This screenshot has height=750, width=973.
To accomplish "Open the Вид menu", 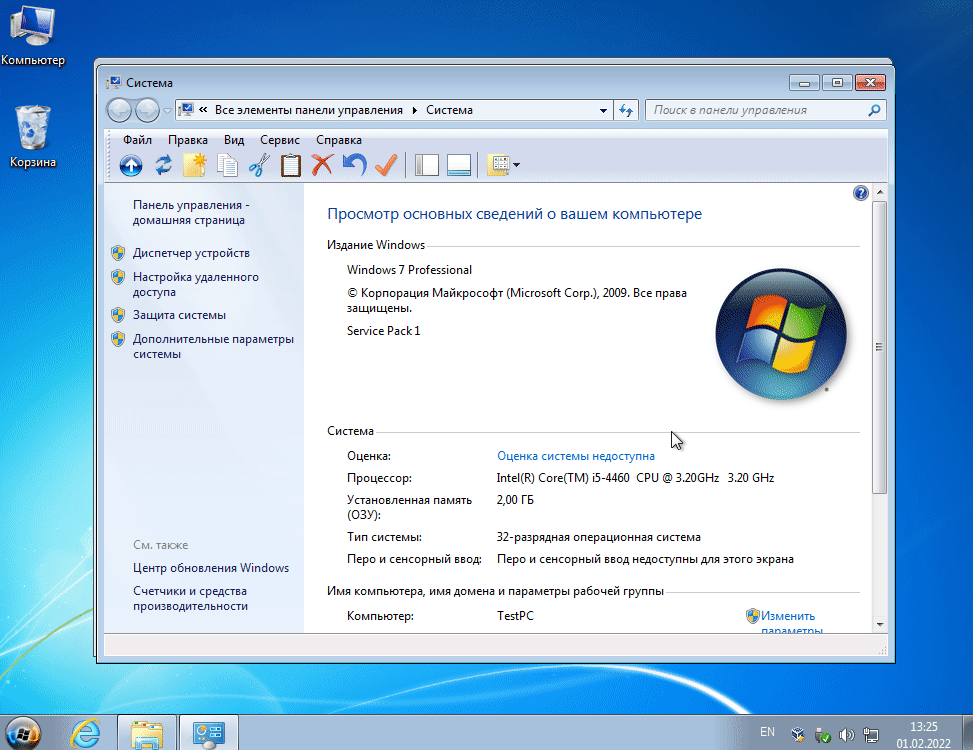I will 234,140.
